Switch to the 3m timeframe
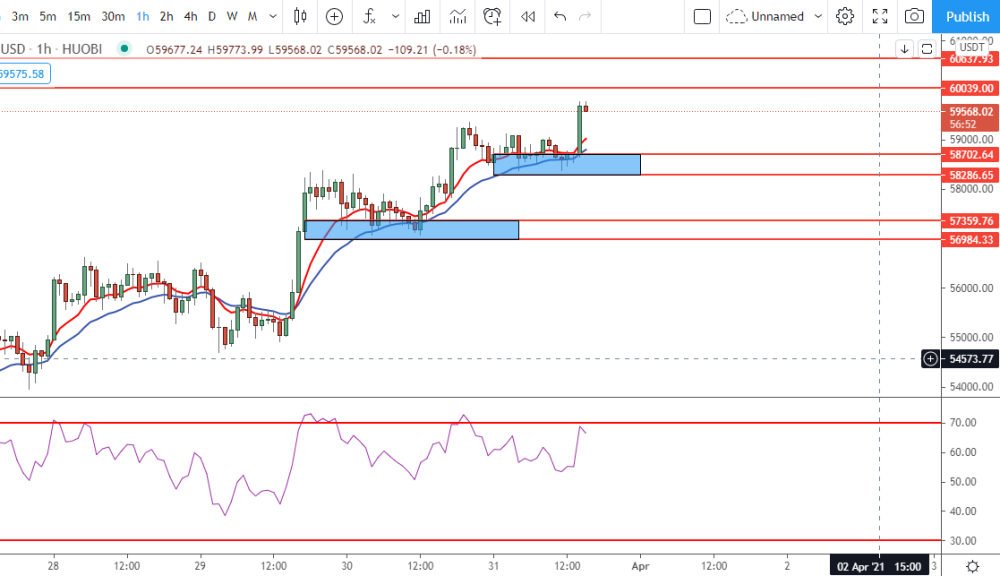Viewport: 1000px width, 576px height. tap(20, 17)
